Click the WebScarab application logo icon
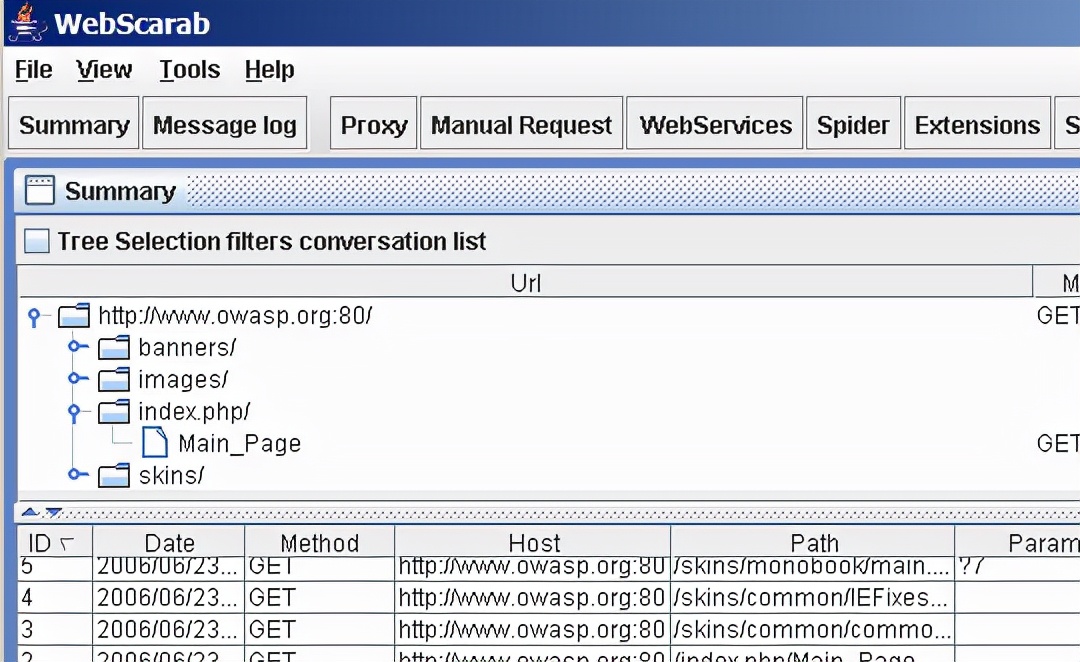 [x=28, y=23]
